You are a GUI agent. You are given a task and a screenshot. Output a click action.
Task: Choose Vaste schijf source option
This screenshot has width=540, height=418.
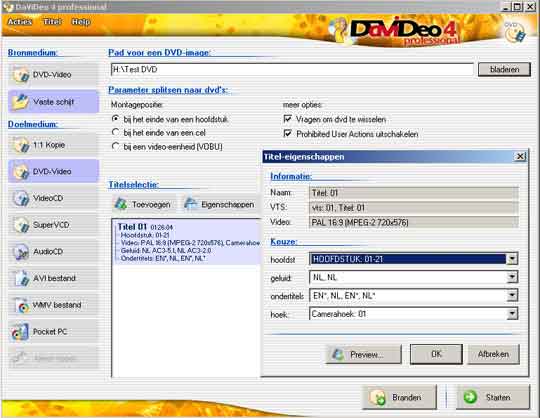[x=53, y=102]
